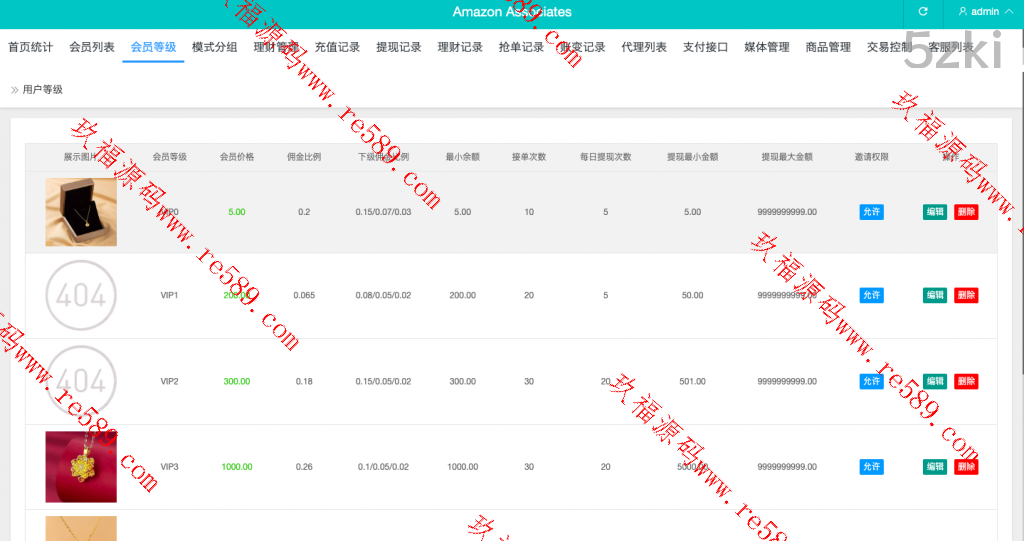Switch to the 会员列表 tab
The height and width of the screenshot is (541, 1024).
tap(92, 47)
